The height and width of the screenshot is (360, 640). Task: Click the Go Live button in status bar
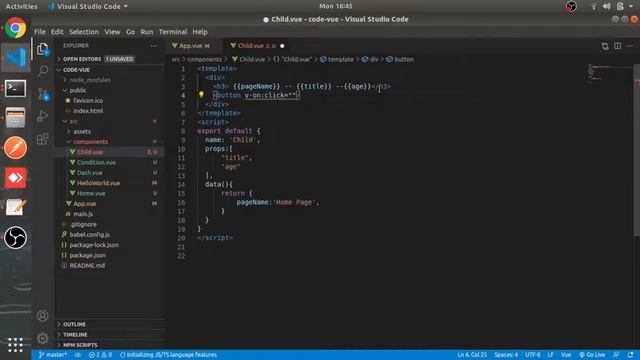(x=592, y=355)
